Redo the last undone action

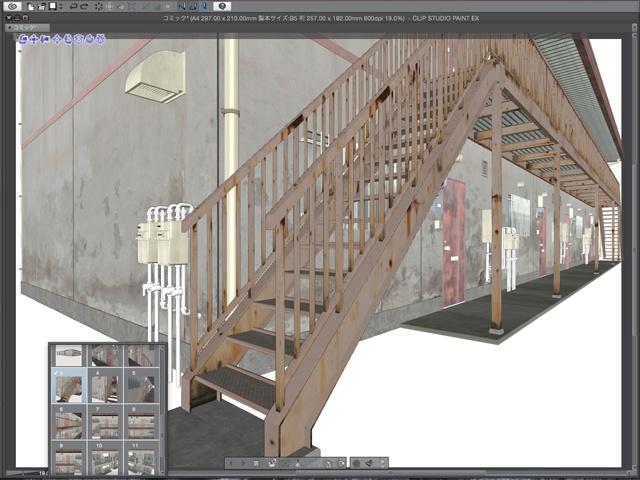(84, 7)
